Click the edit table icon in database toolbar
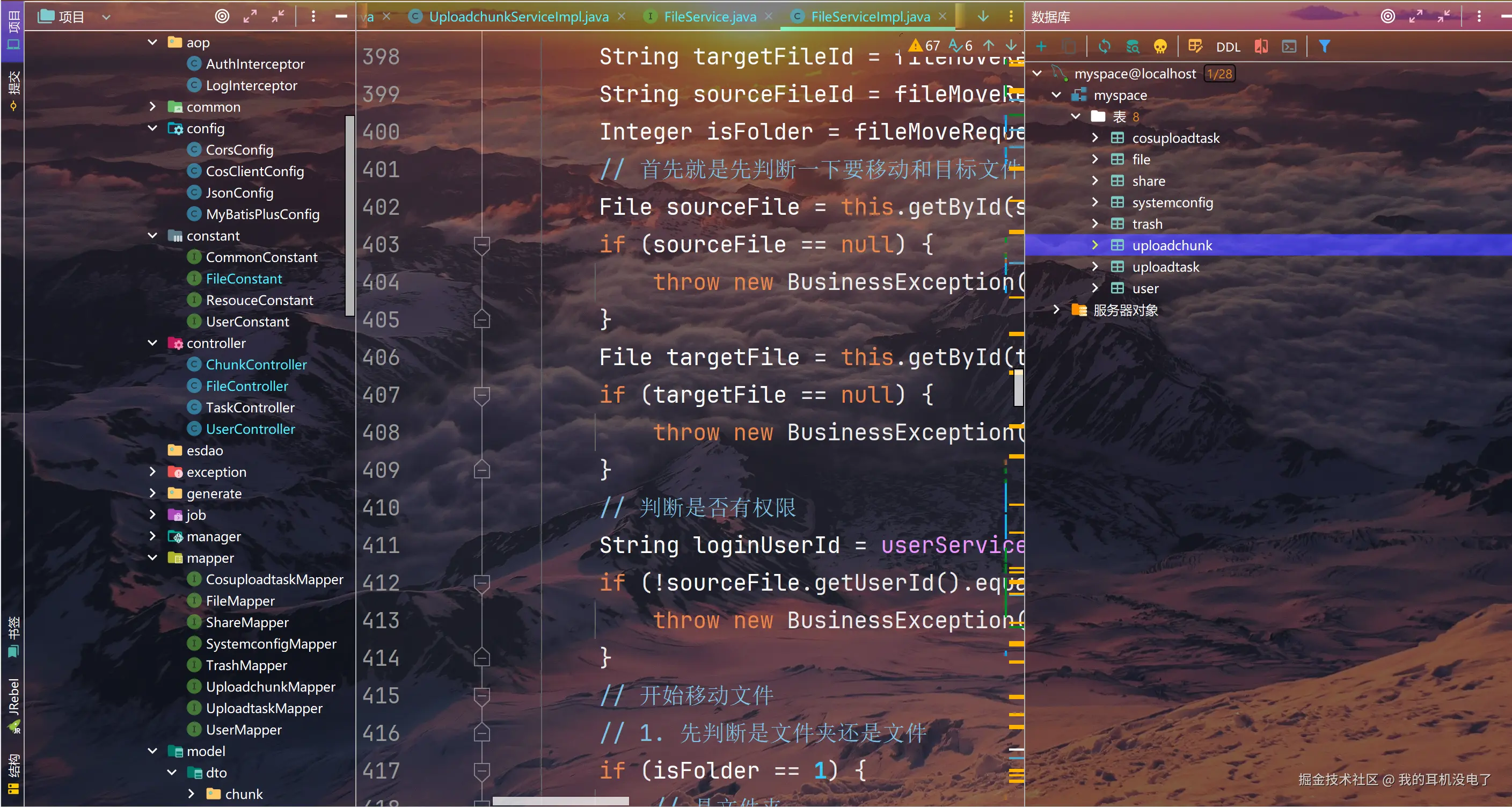Viewport: 1512px width, 807px height. [x=1194, y=46]
